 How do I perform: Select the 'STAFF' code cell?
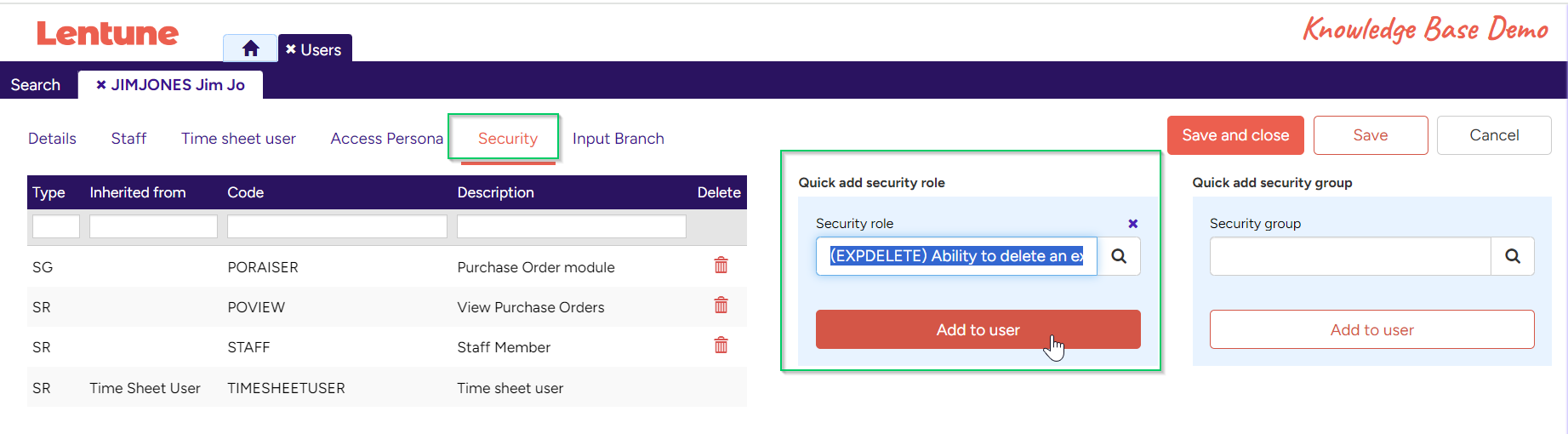coord(248,347)
